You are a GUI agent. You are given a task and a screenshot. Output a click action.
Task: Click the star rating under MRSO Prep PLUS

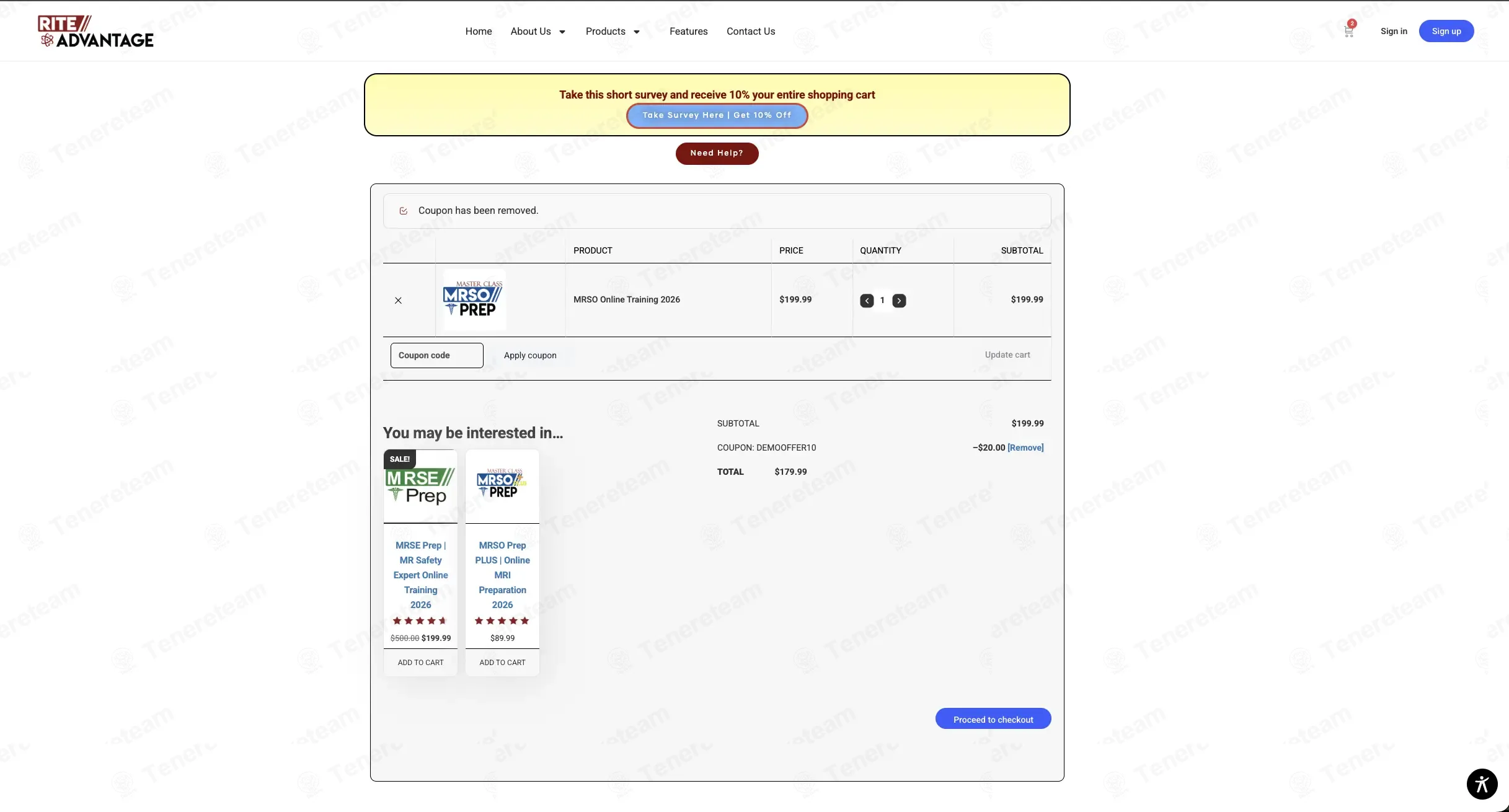502,621
